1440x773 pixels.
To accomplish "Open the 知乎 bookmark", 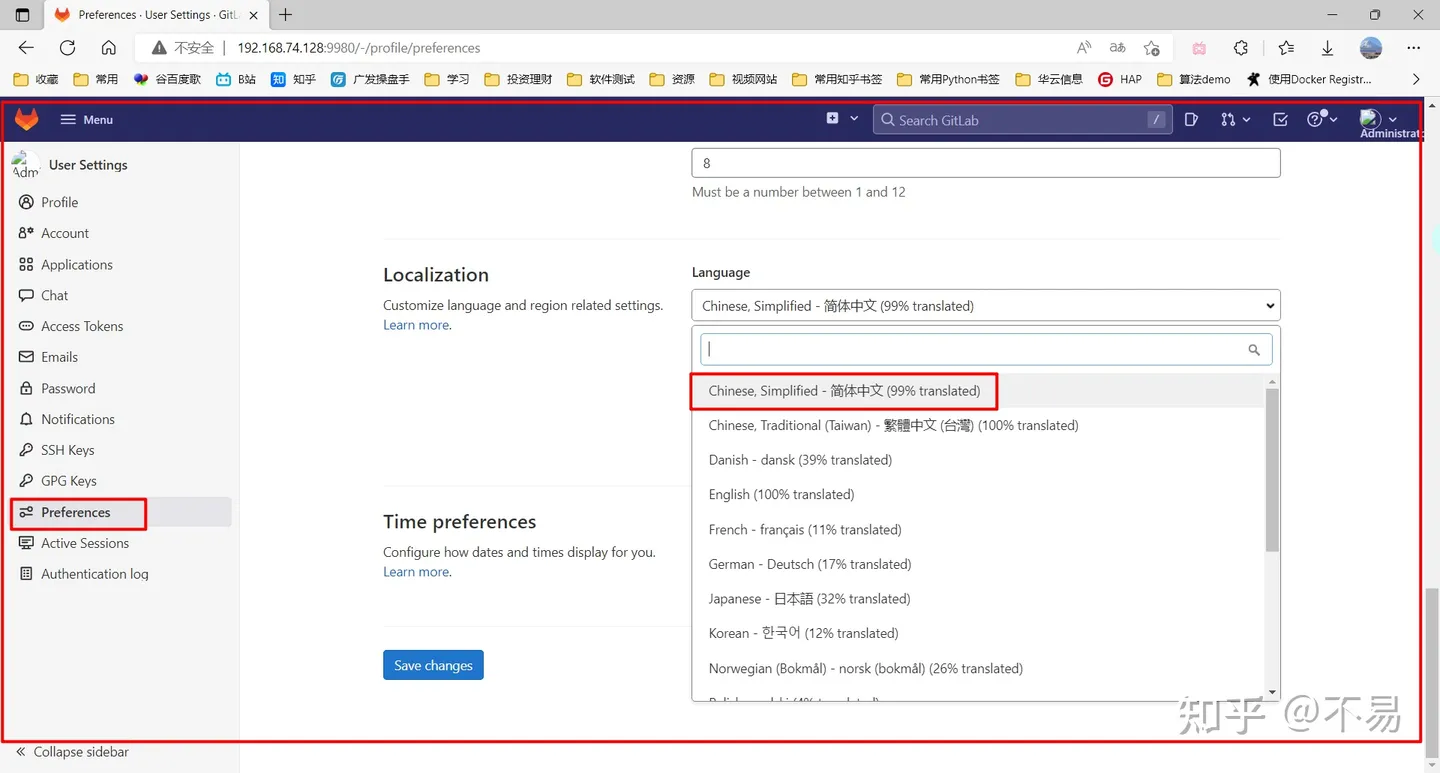I will (293, 79).
